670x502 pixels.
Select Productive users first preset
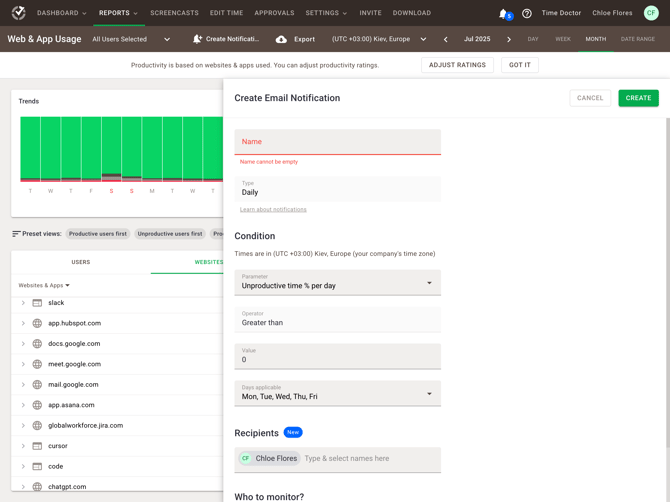pyautogui.click(x=98, y=234)
